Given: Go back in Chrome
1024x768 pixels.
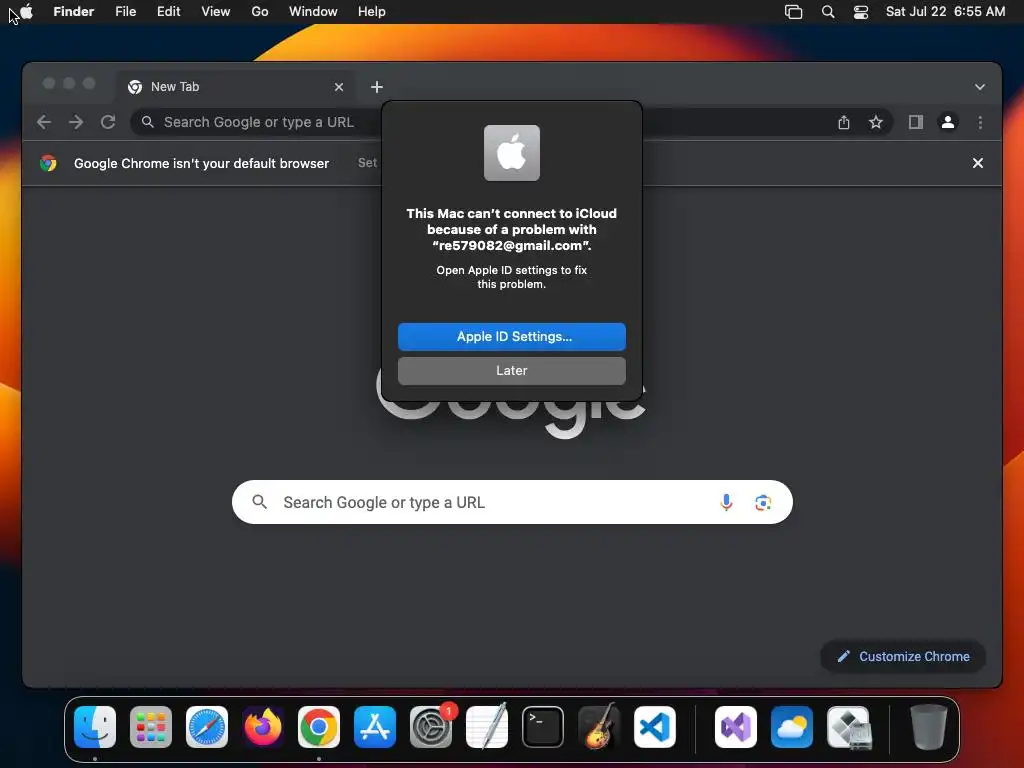Looking at the screenshot, I should [44, 122].
